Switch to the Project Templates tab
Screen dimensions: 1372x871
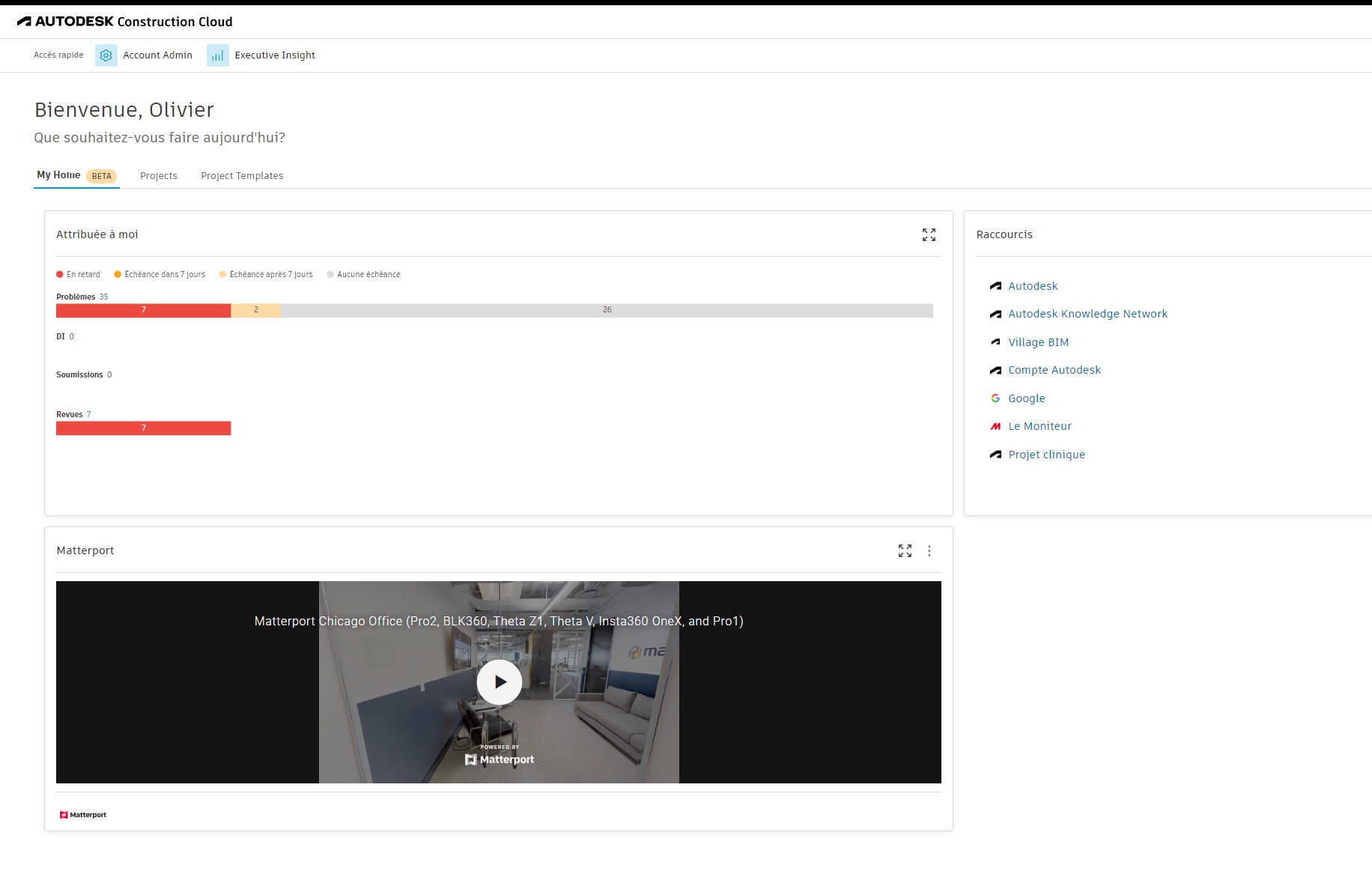tap(242, 175)
